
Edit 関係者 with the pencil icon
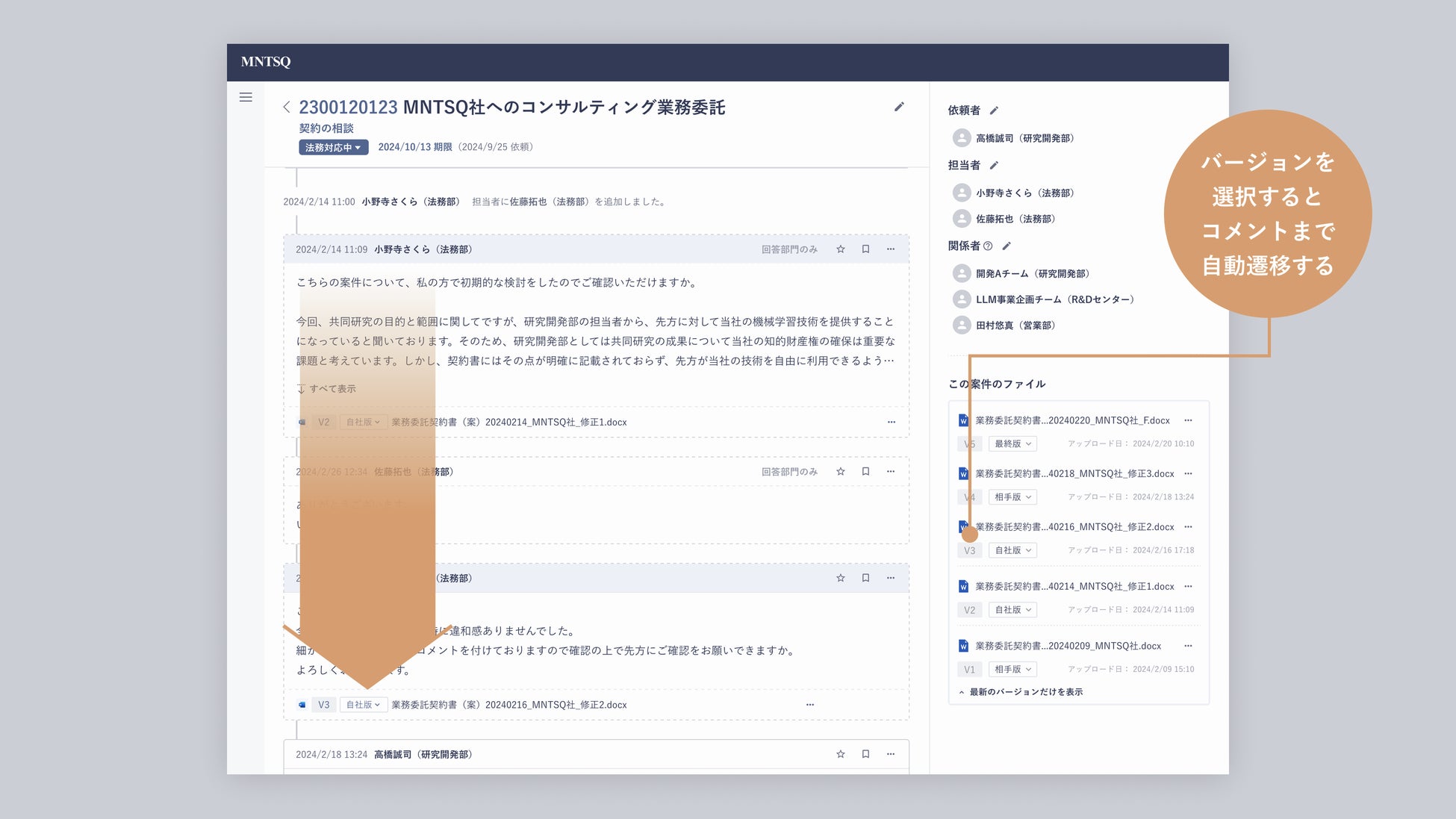pyautogui.click(x=1007, y=246)
